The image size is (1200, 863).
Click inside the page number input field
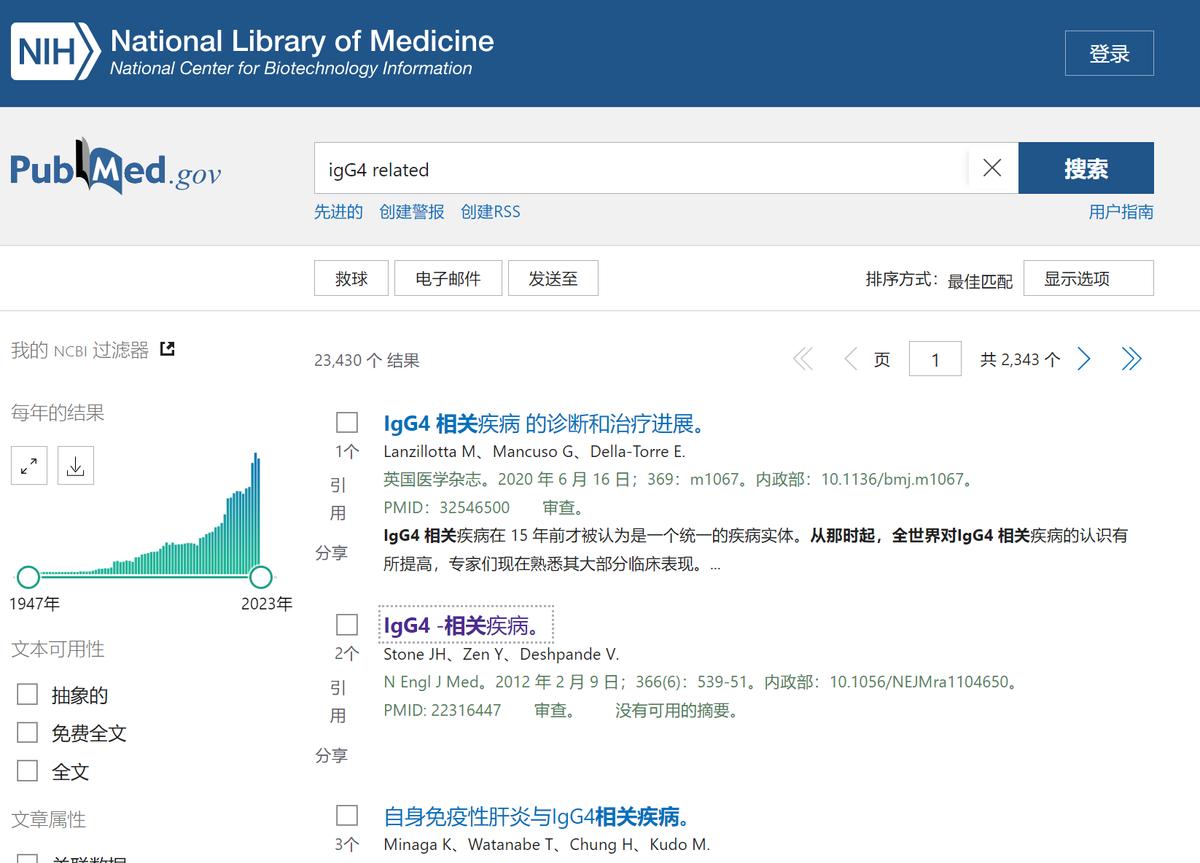[934, 358]
